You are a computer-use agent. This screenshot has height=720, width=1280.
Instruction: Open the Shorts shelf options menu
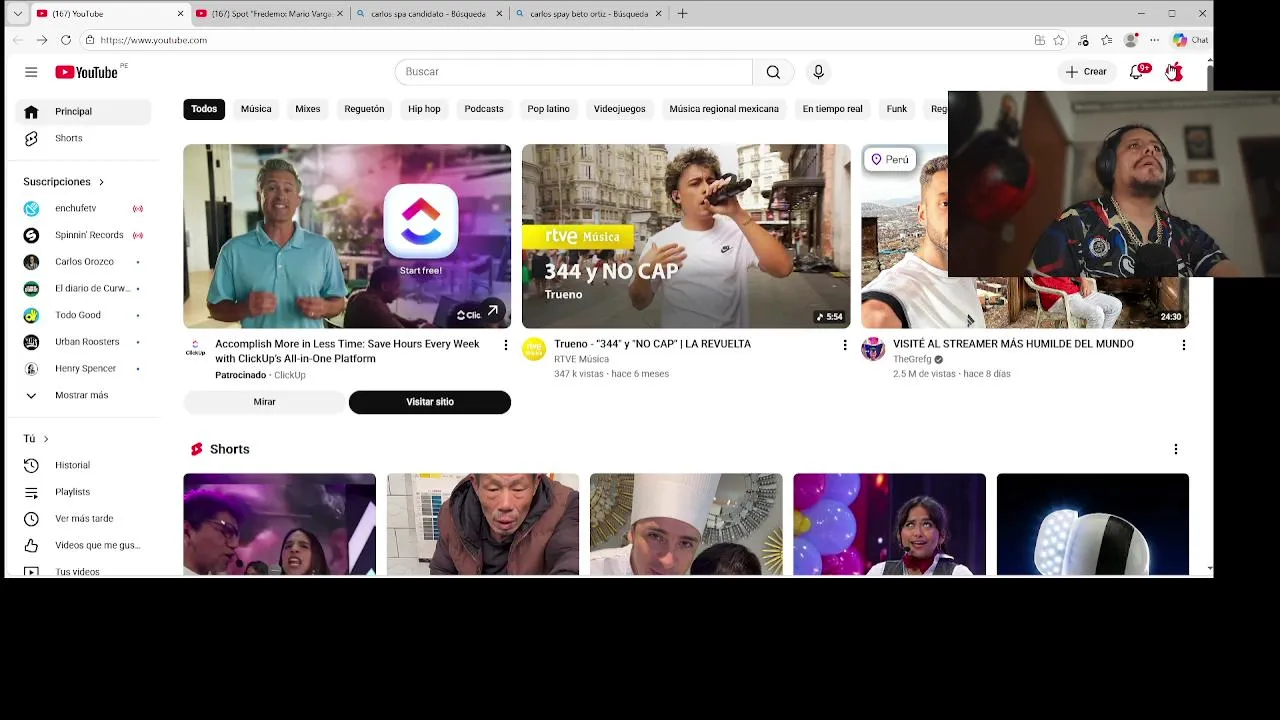coord(1175,450)
